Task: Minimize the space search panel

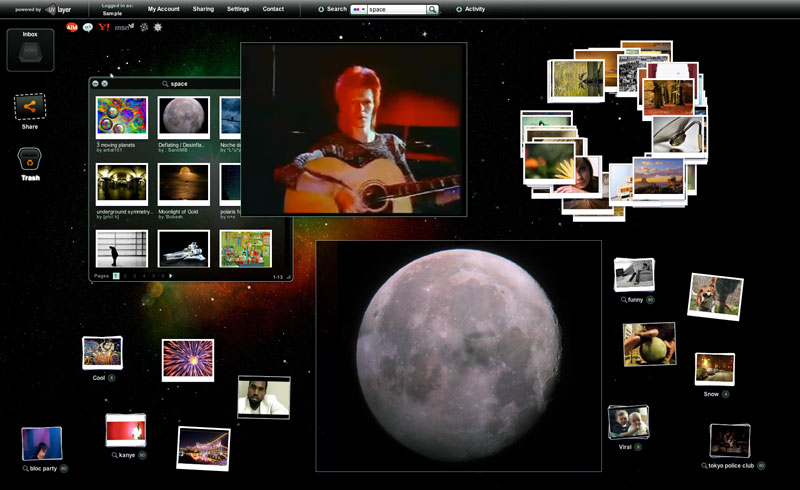Action: click(x=95, y=83)
